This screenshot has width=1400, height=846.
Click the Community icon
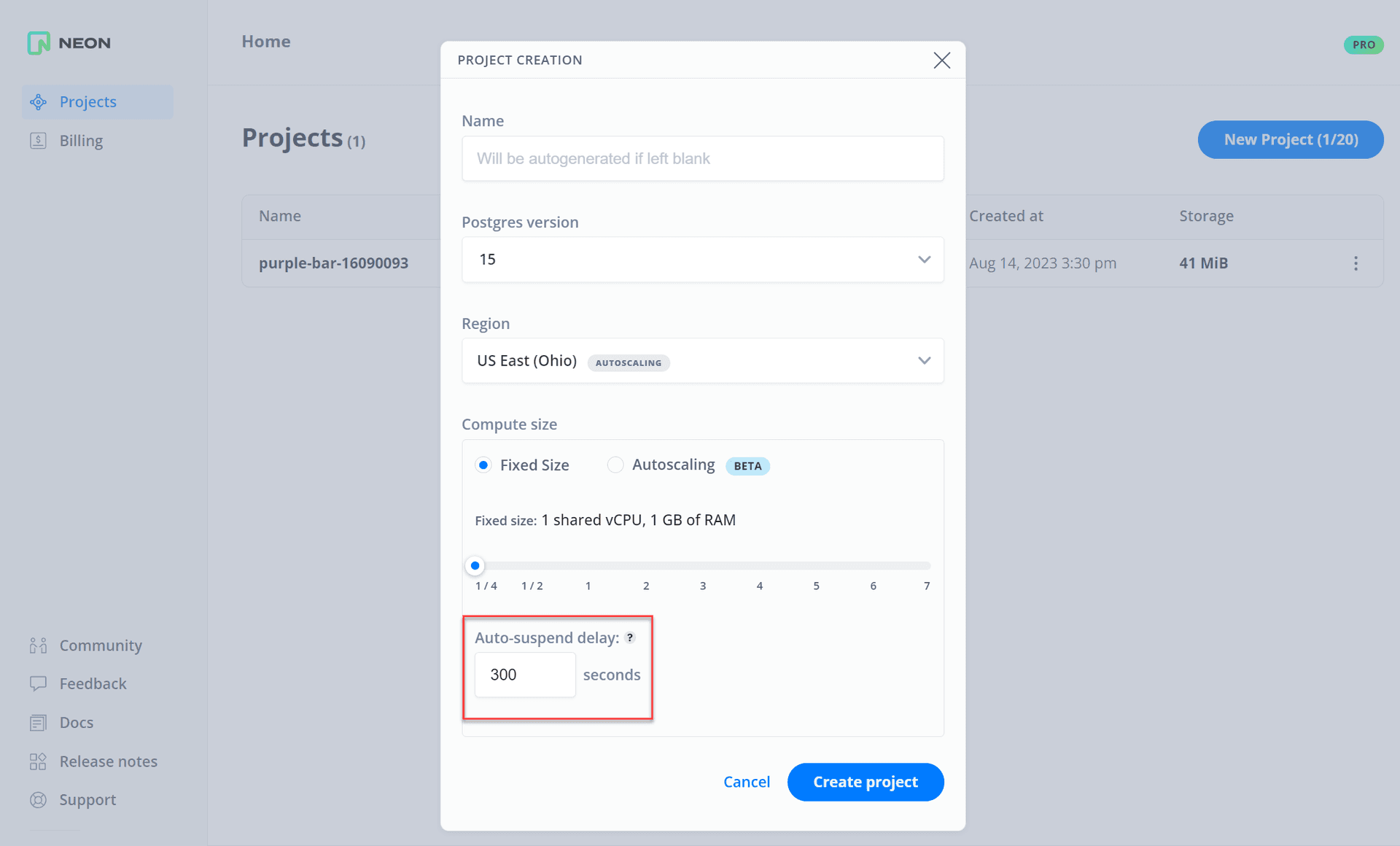[x=38, y=645]
